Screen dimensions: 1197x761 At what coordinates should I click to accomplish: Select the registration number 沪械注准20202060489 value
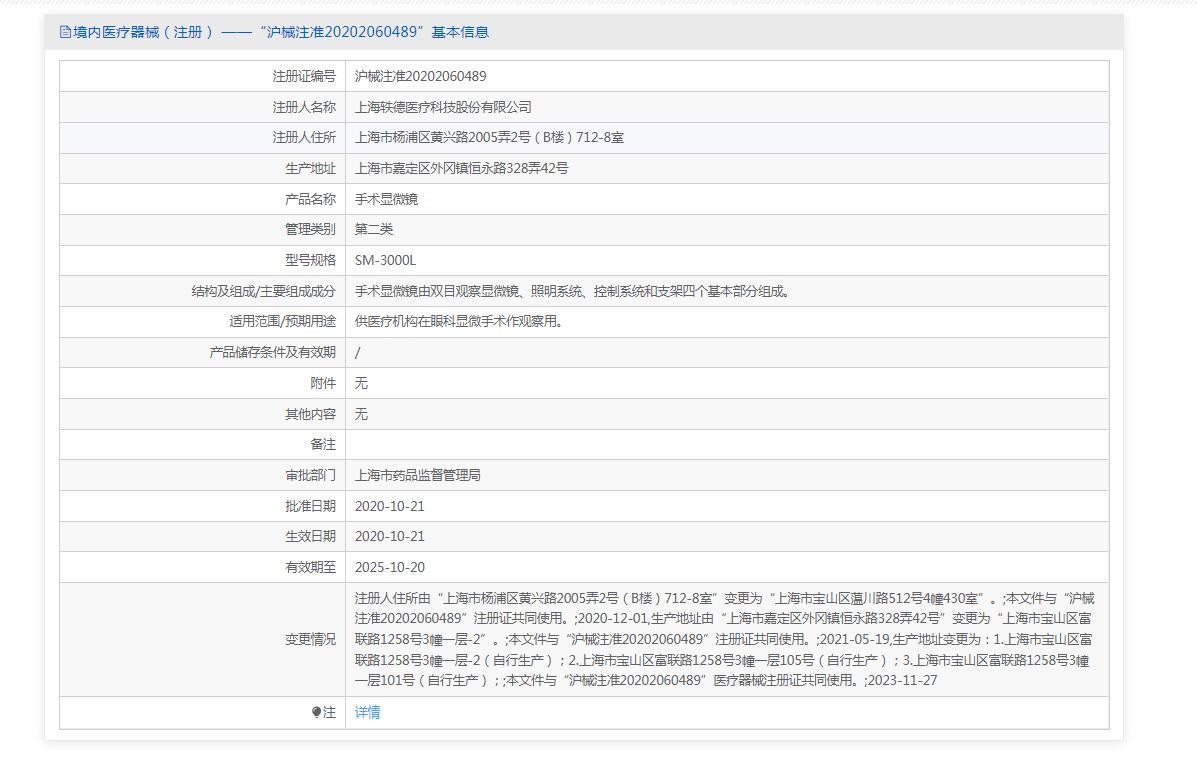pyautogui.click(x=421, y=76)
